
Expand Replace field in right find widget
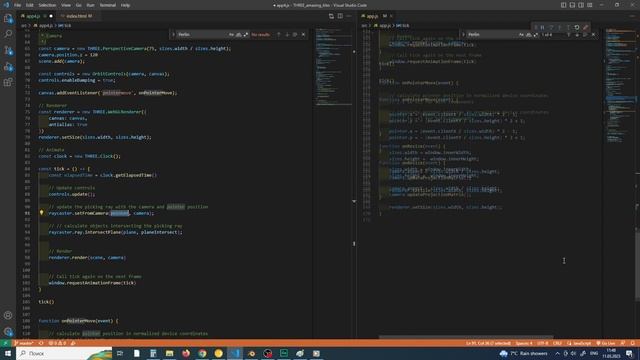click(463, 35)
